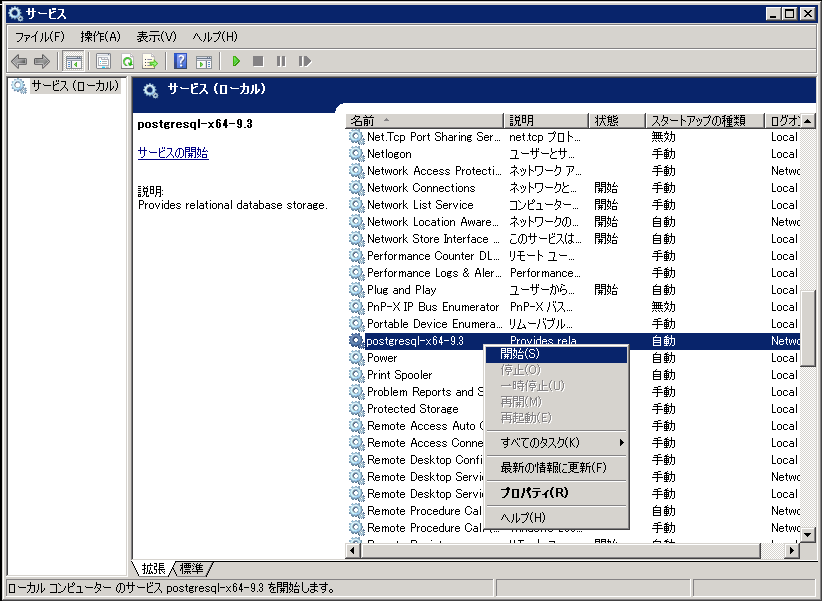The image size is (822, 601).
Task: Click the green Refresh toolbar icon
Action: 127,61
